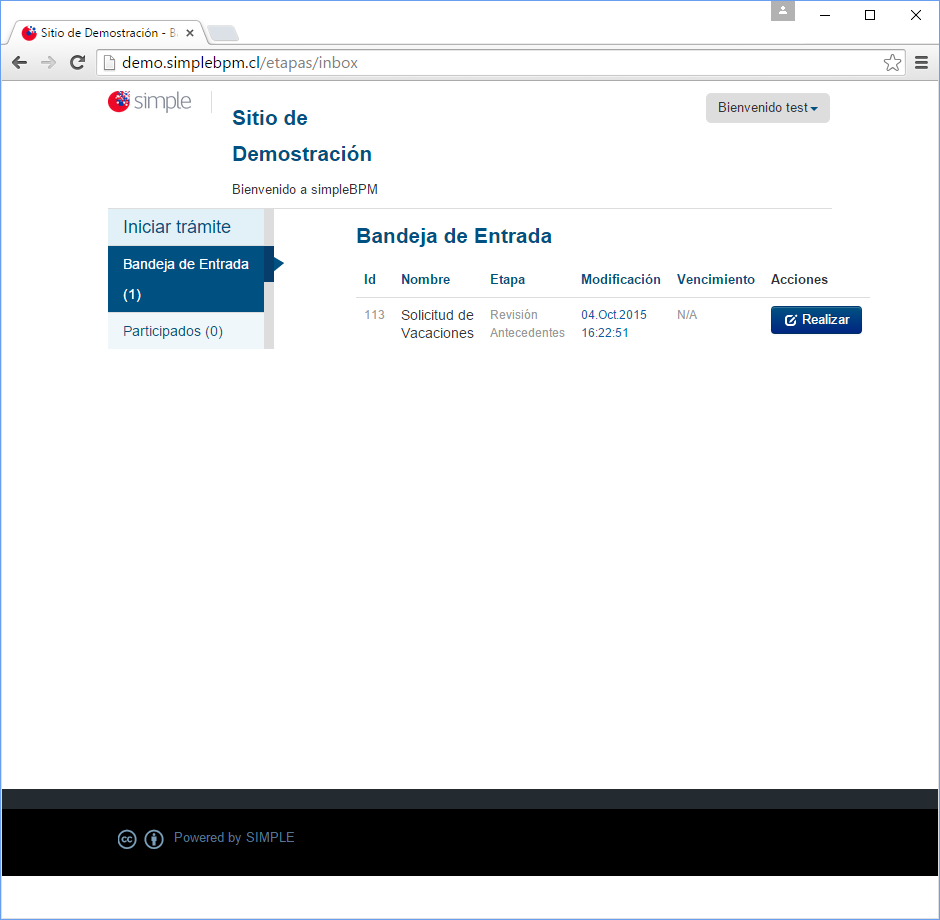Bookmark page with the star icon
Screen dimensions: 940x920
[x=892, y=62]
